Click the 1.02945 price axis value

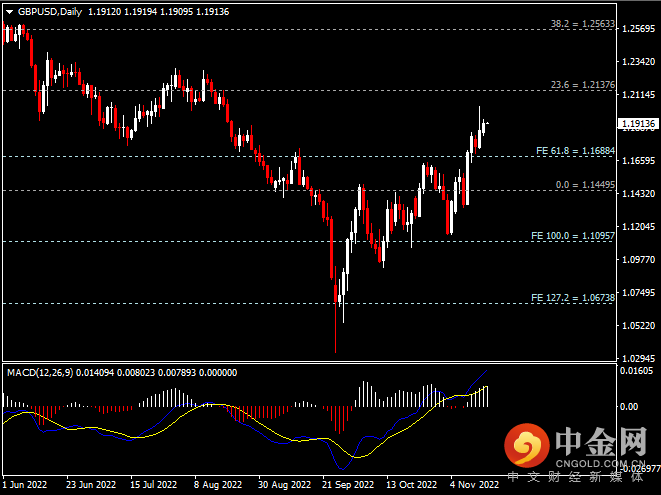pos(639,358)
